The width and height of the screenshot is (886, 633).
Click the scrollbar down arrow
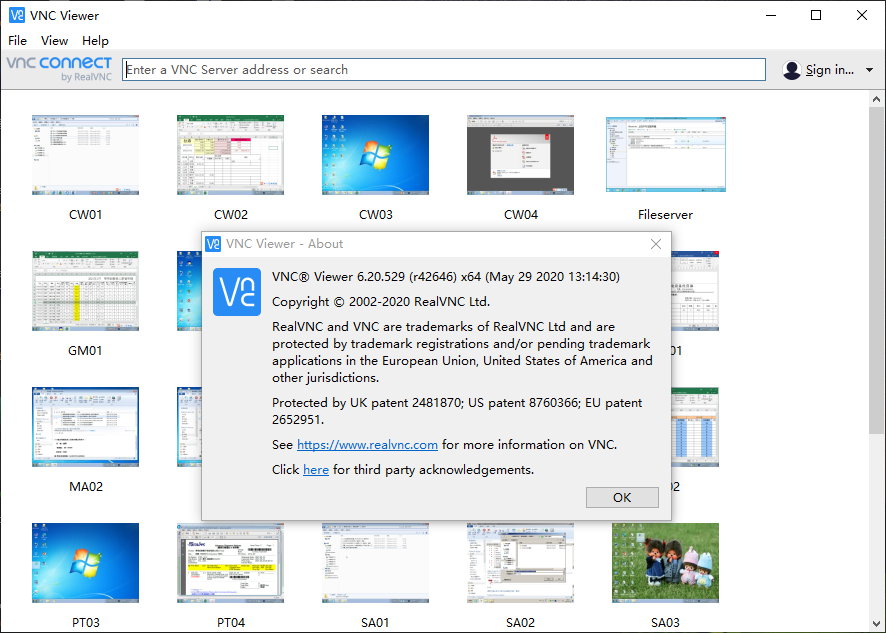(x=876, y=623)
